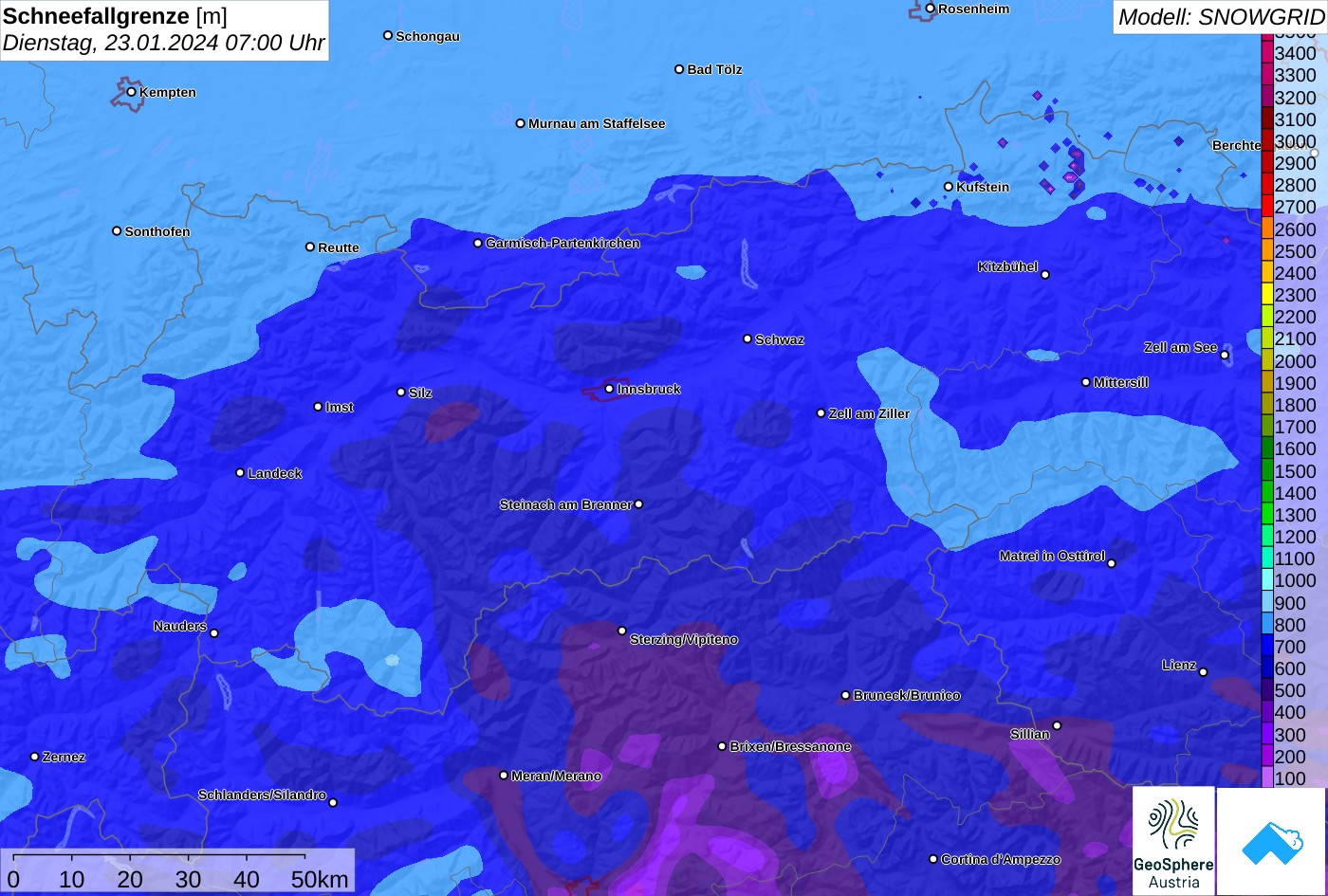Click the 'Cortina d'Ampezzo' label
Screen dimensions: 1328x896
[1001, 859]
